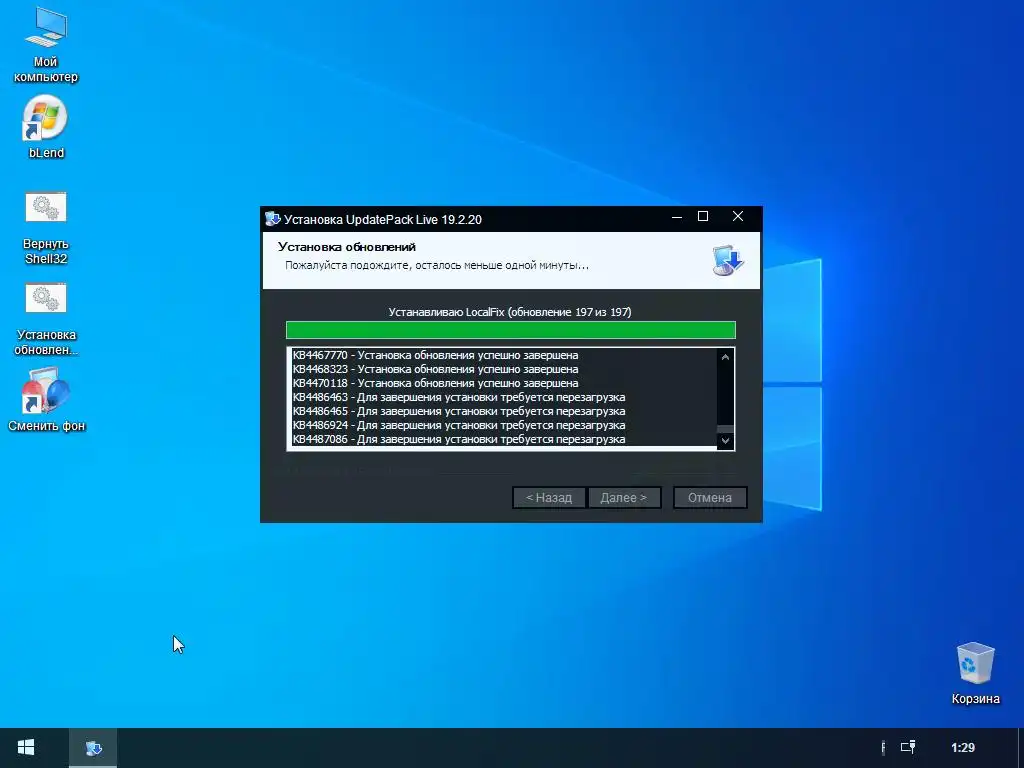Screen dimensions: 1024x768
Task: Minimize the UpdatePack Live installer window
Action: click(x=677, y=217)
